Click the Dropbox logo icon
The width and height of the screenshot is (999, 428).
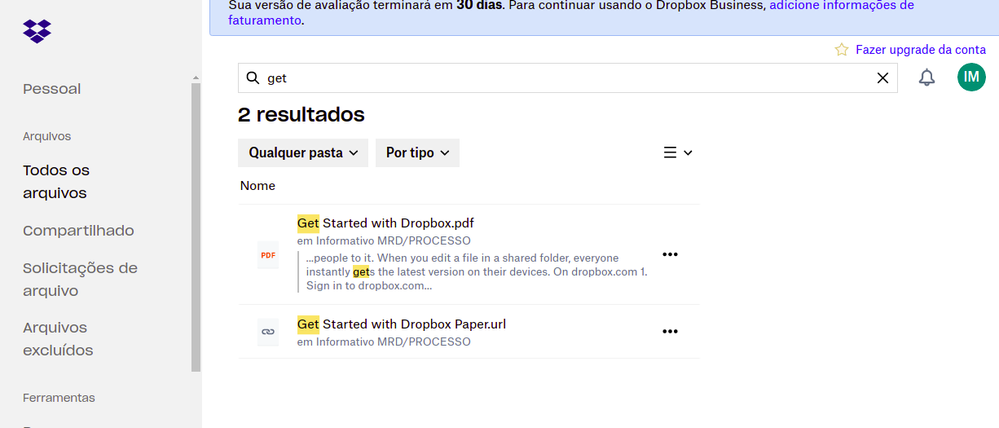point(37,31)
